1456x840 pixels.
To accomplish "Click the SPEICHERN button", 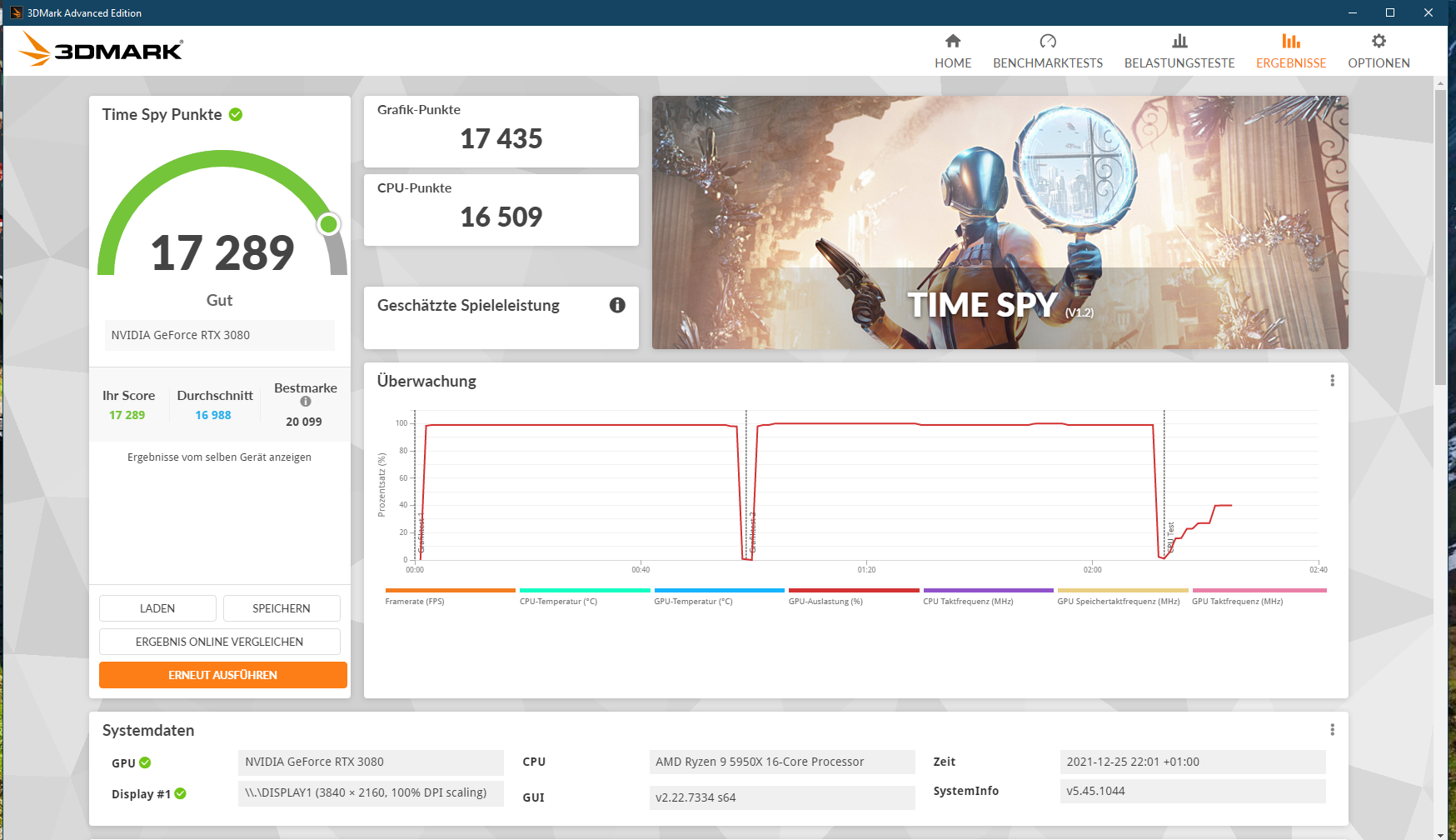I will click(282, 608).
